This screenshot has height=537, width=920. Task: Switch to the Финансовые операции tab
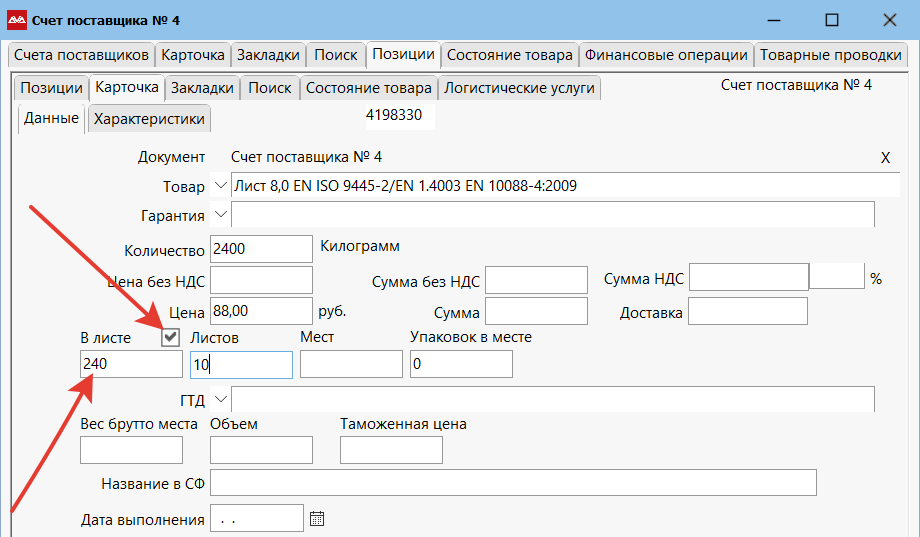tap(666, 55)
